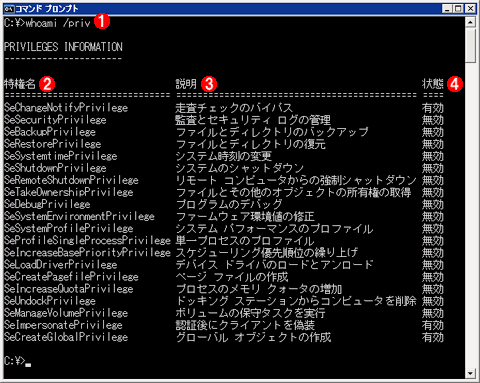Click description 'プログラムのデバッグ'
The height and width of the screenshot is (383, 480).
click(x=229, y=204)
